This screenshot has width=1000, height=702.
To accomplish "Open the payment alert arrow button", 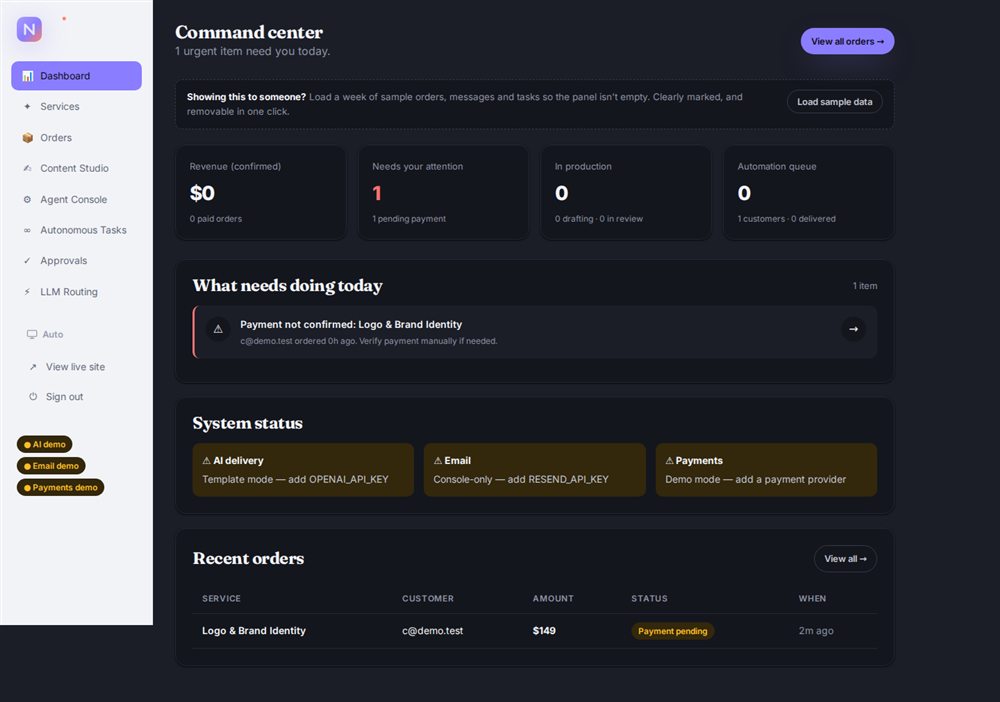I will [853, 329].
